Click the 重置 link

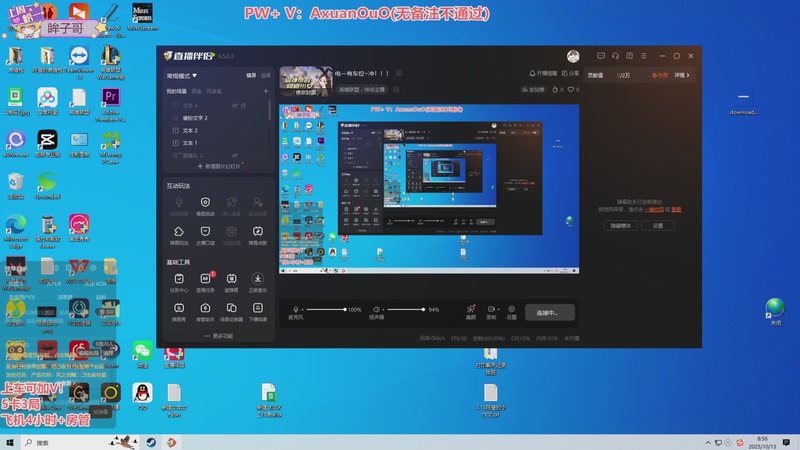point(677,210)
